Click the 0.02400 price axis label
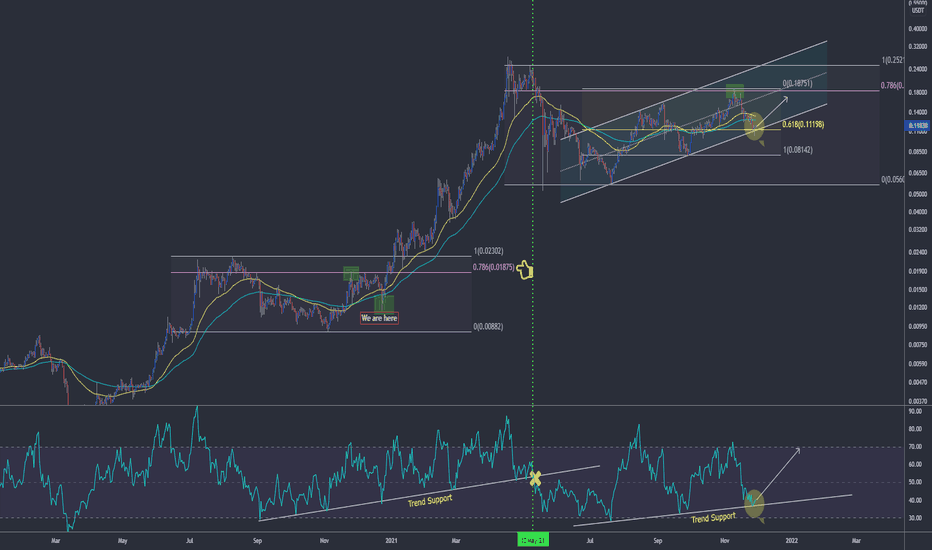 (918, 252)
